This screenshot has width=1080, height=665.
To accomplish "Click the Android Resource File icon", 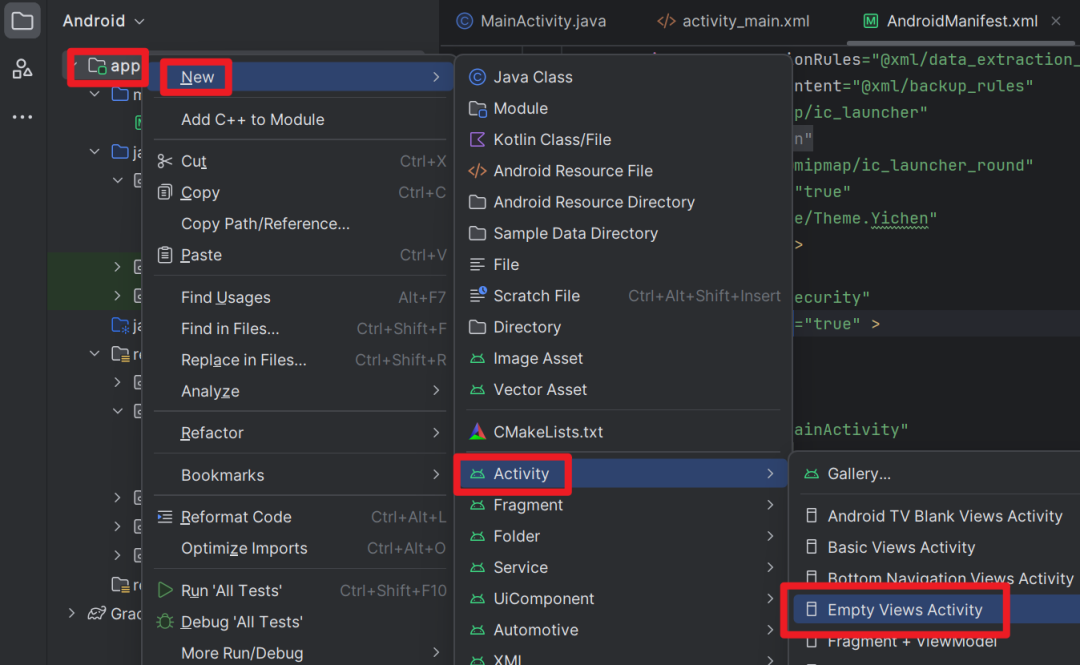I will 477,171.
